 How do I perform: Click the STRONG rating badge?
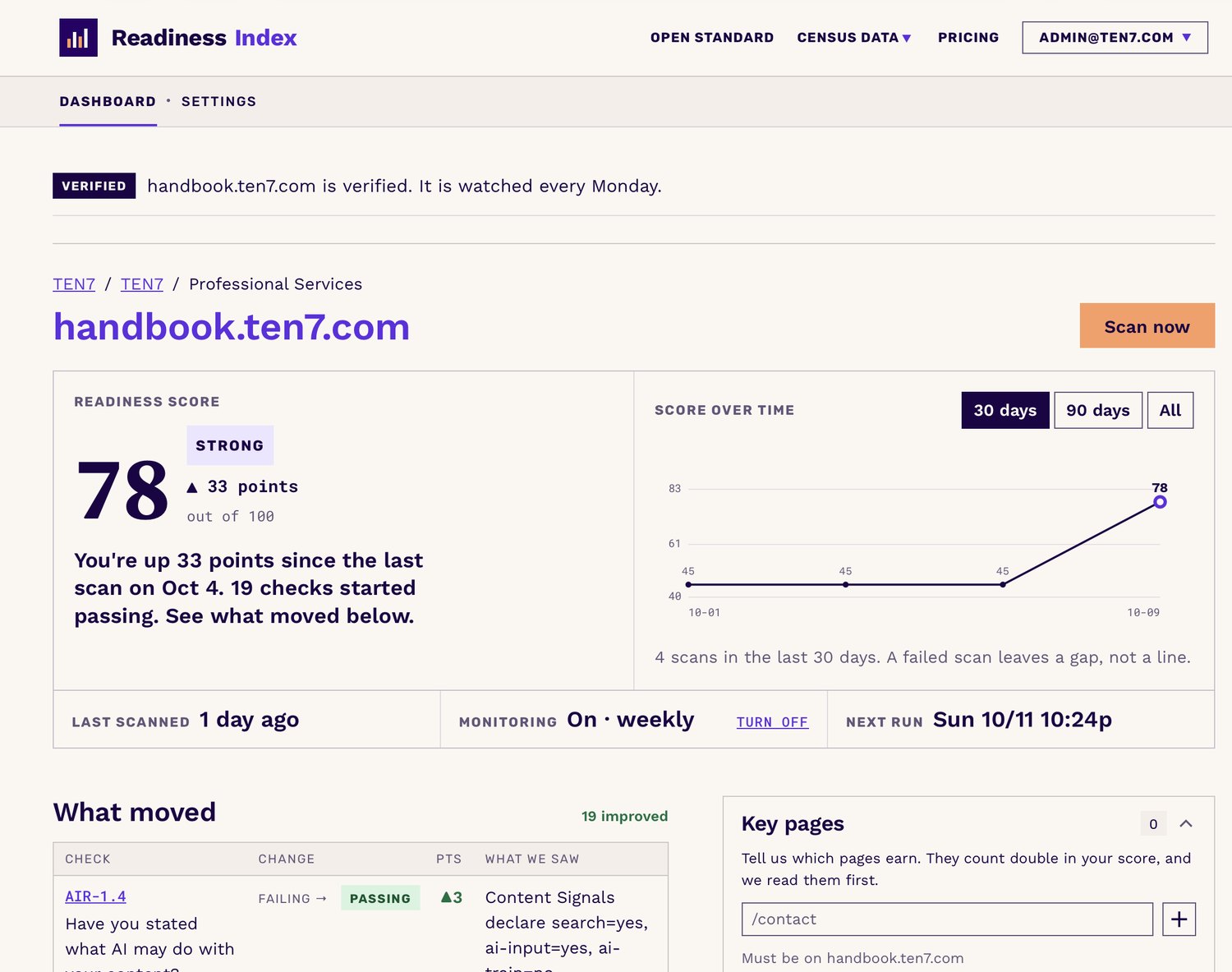(x=230, y=445)
